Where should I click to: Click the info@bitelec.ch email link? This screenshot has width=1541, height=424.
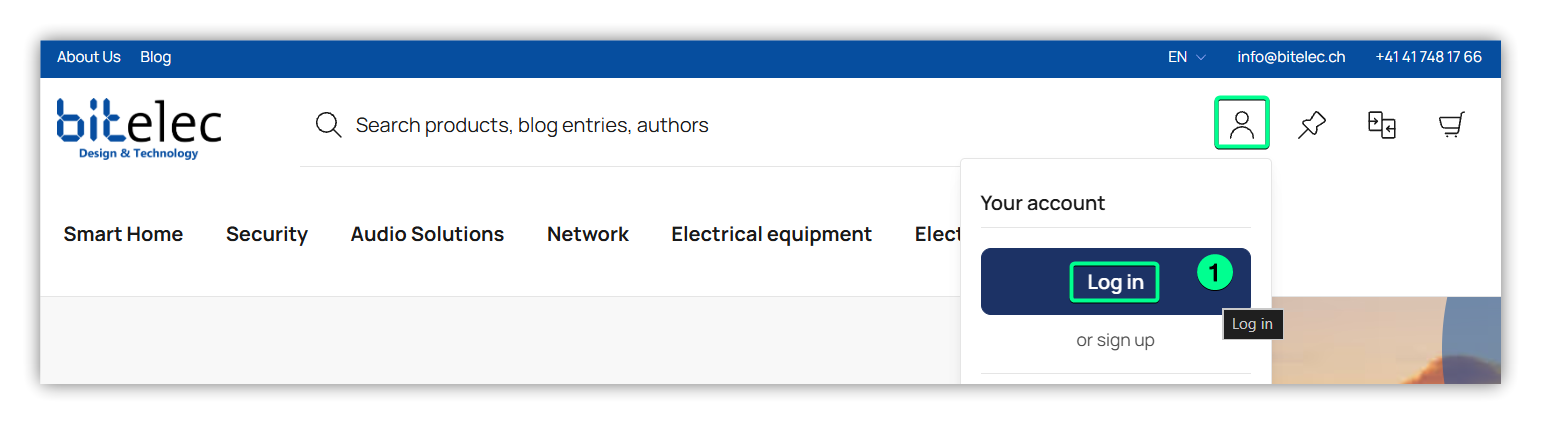click(1291, 57)
